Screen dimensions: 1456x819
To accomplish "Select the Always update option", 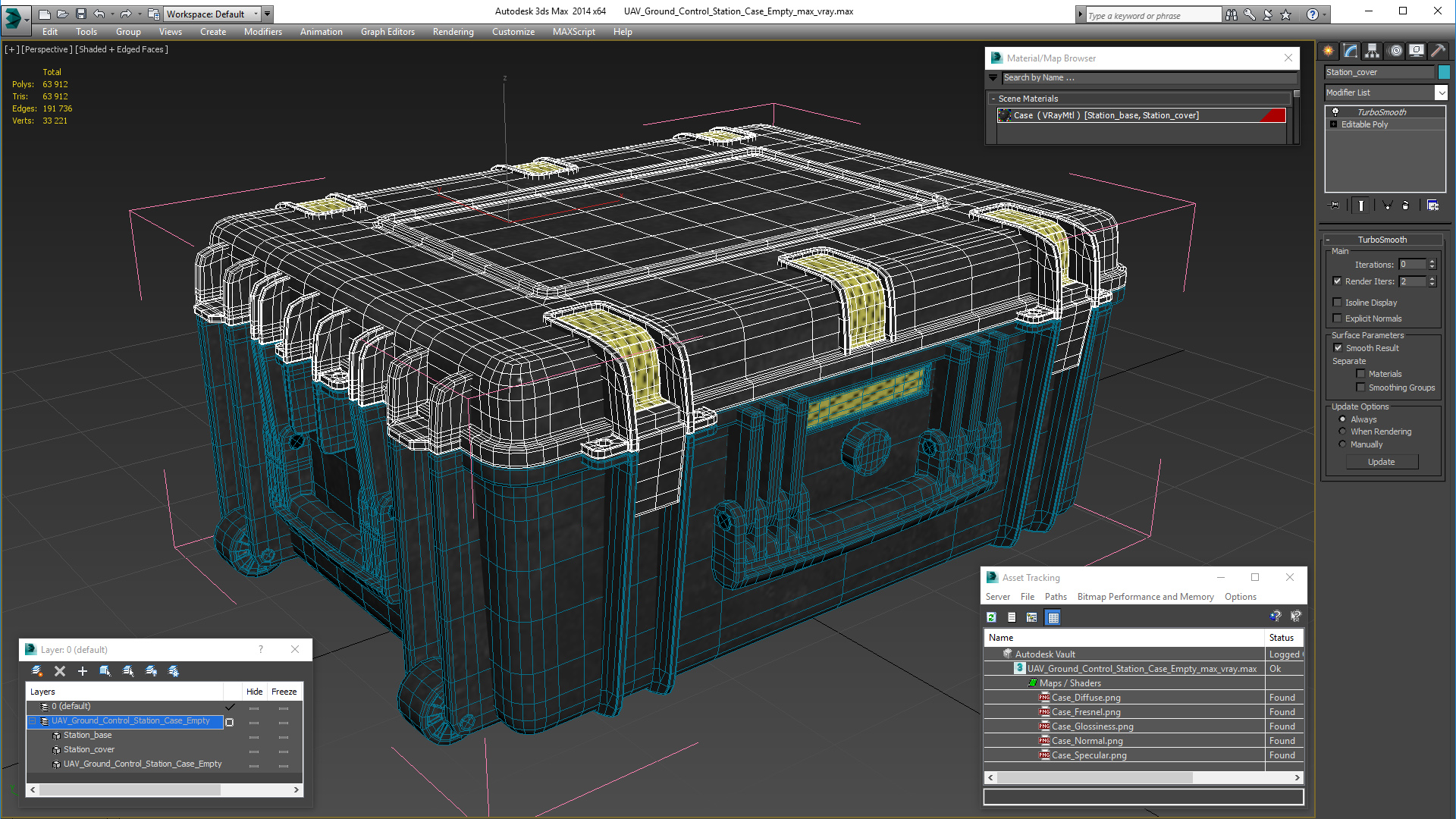I will click(x=1342, y=419).
